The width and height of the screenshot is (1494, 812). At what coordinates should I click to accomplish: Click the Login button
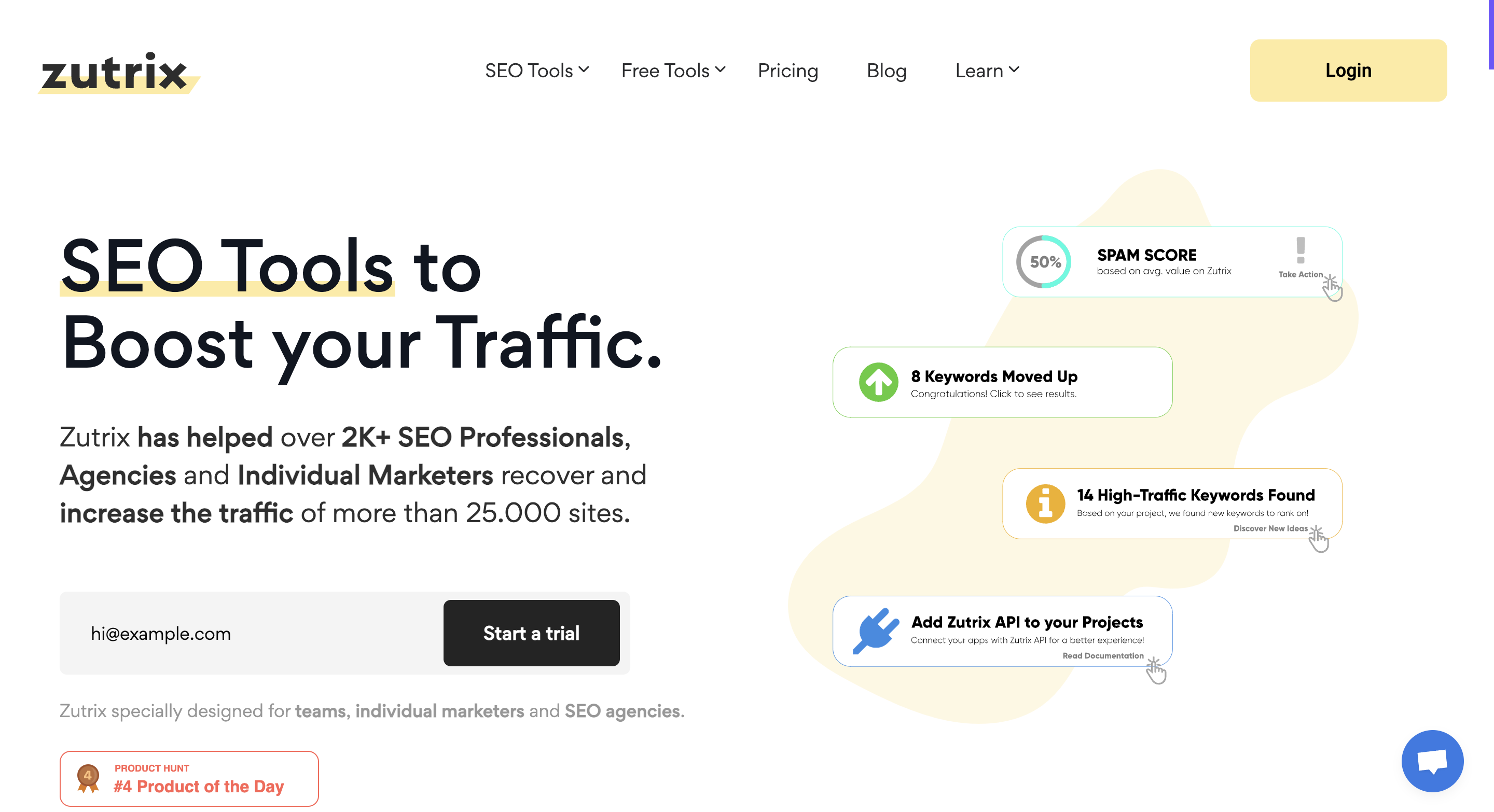pos(1349,70)
